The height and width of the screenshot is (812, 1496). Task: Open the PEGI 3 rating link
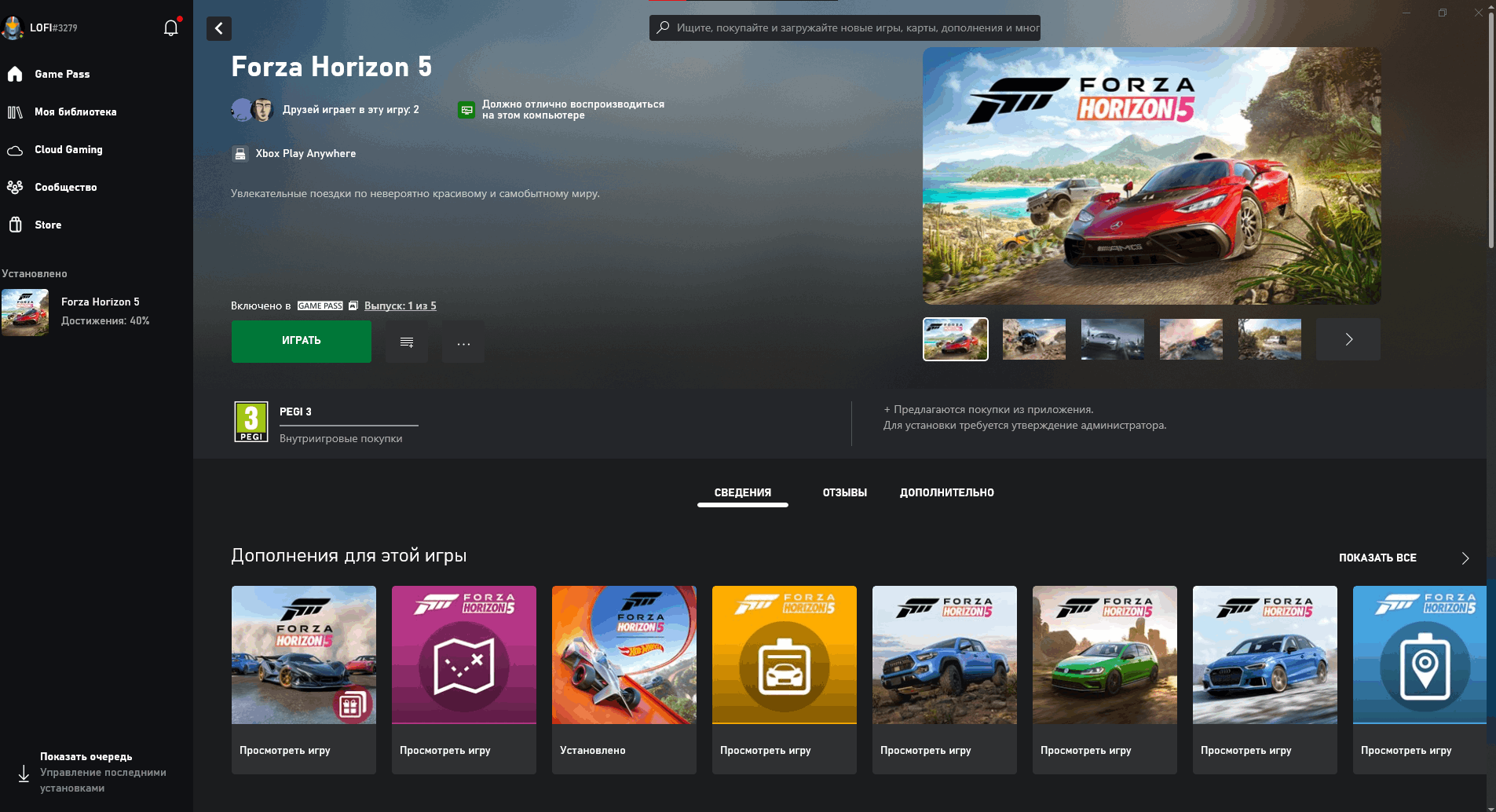[x=295, y=411]
